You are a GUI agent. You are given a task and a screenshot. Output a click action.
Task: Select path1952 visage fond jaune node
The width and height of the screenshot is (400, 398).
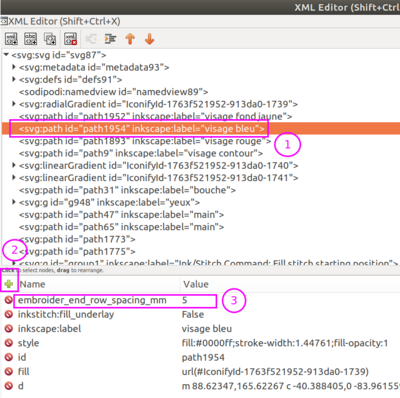[x=155, y=116]
